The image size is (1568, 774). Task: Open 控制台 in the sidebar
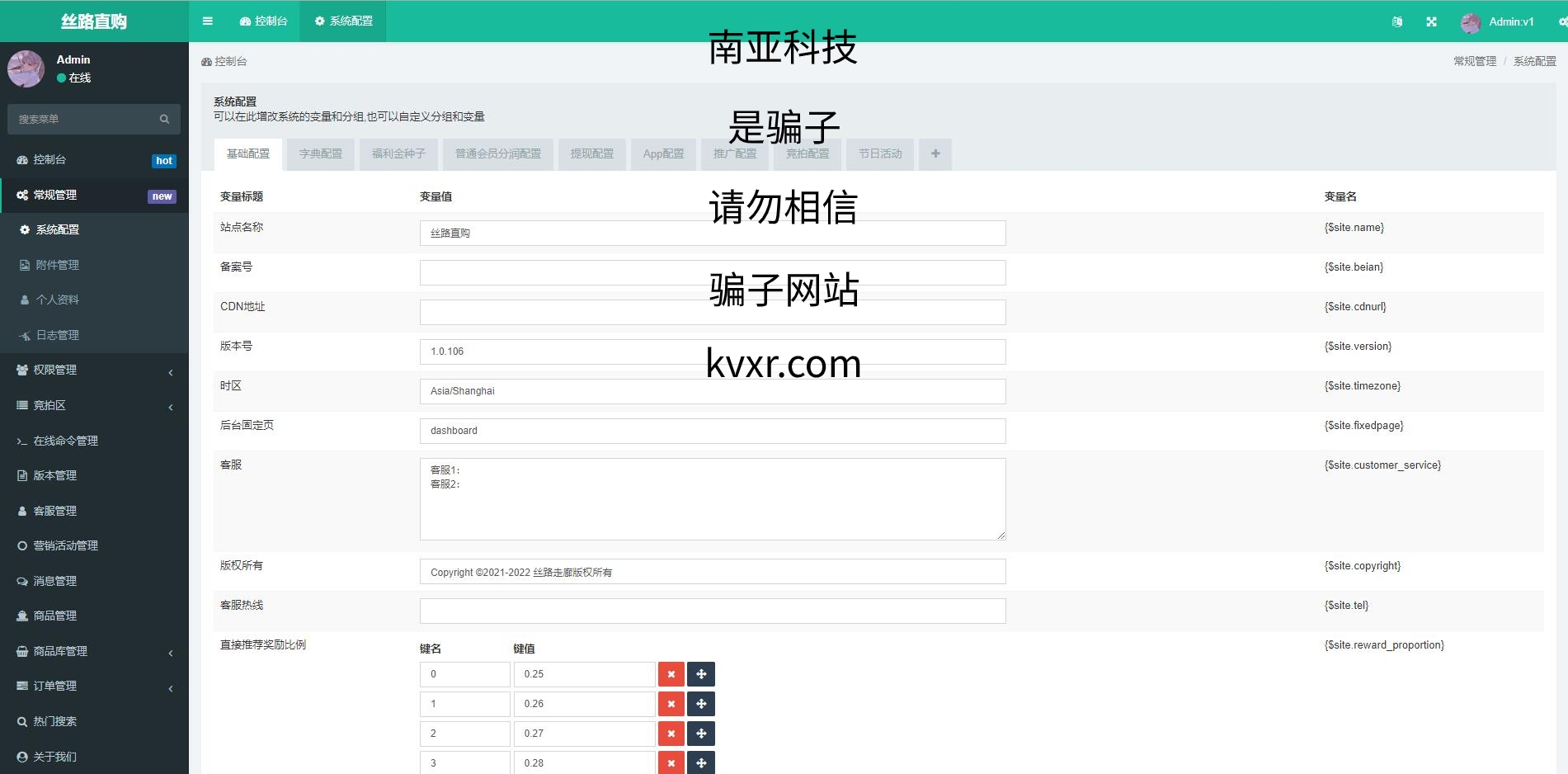(x=94, y=160)
